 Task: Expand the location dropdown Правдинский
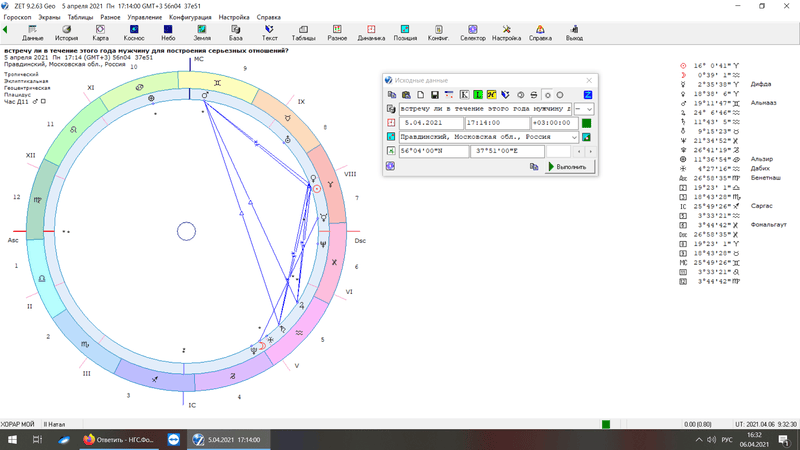tap(574, 137)
